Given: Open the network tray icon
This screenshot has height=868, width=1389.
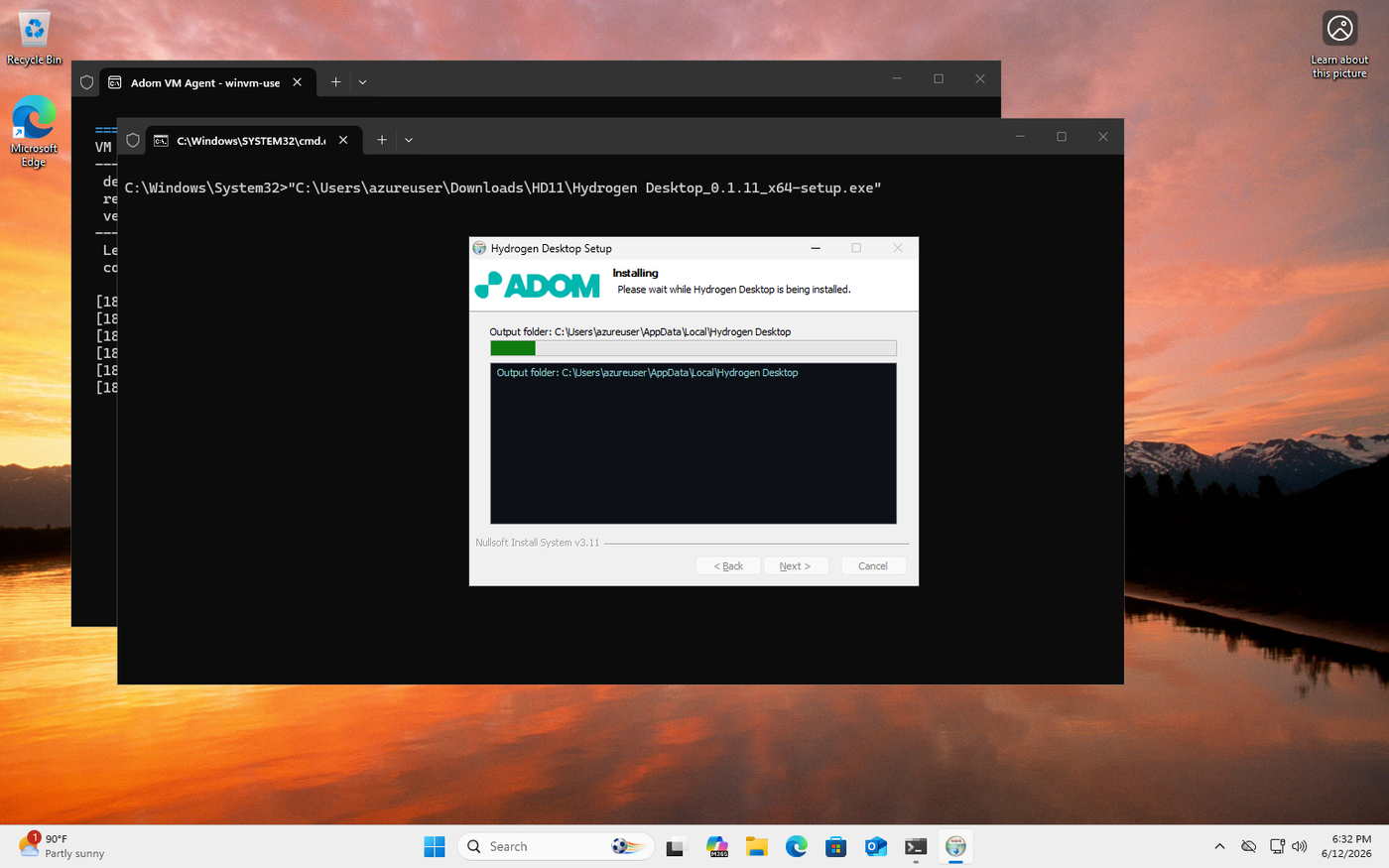Looking at the screenshot, I should (x=1277, y=846).
